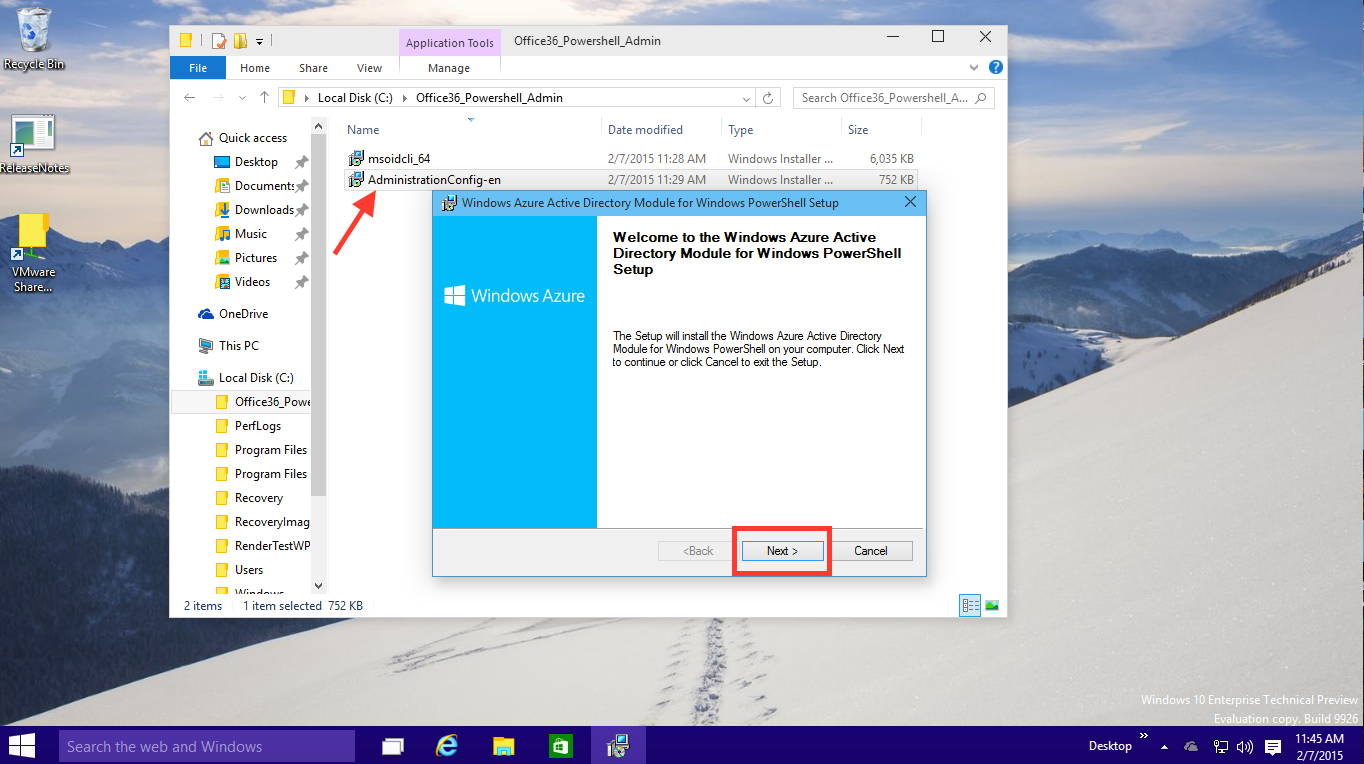Open the VMware Shared Folders desktop shortcut
The image size is (1364, 764).
[33, 253]
